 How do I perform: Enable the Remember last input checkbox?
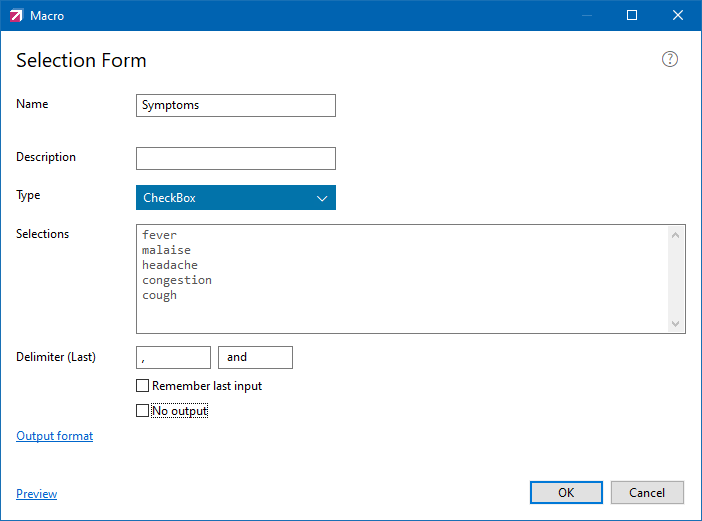point(142,386)
